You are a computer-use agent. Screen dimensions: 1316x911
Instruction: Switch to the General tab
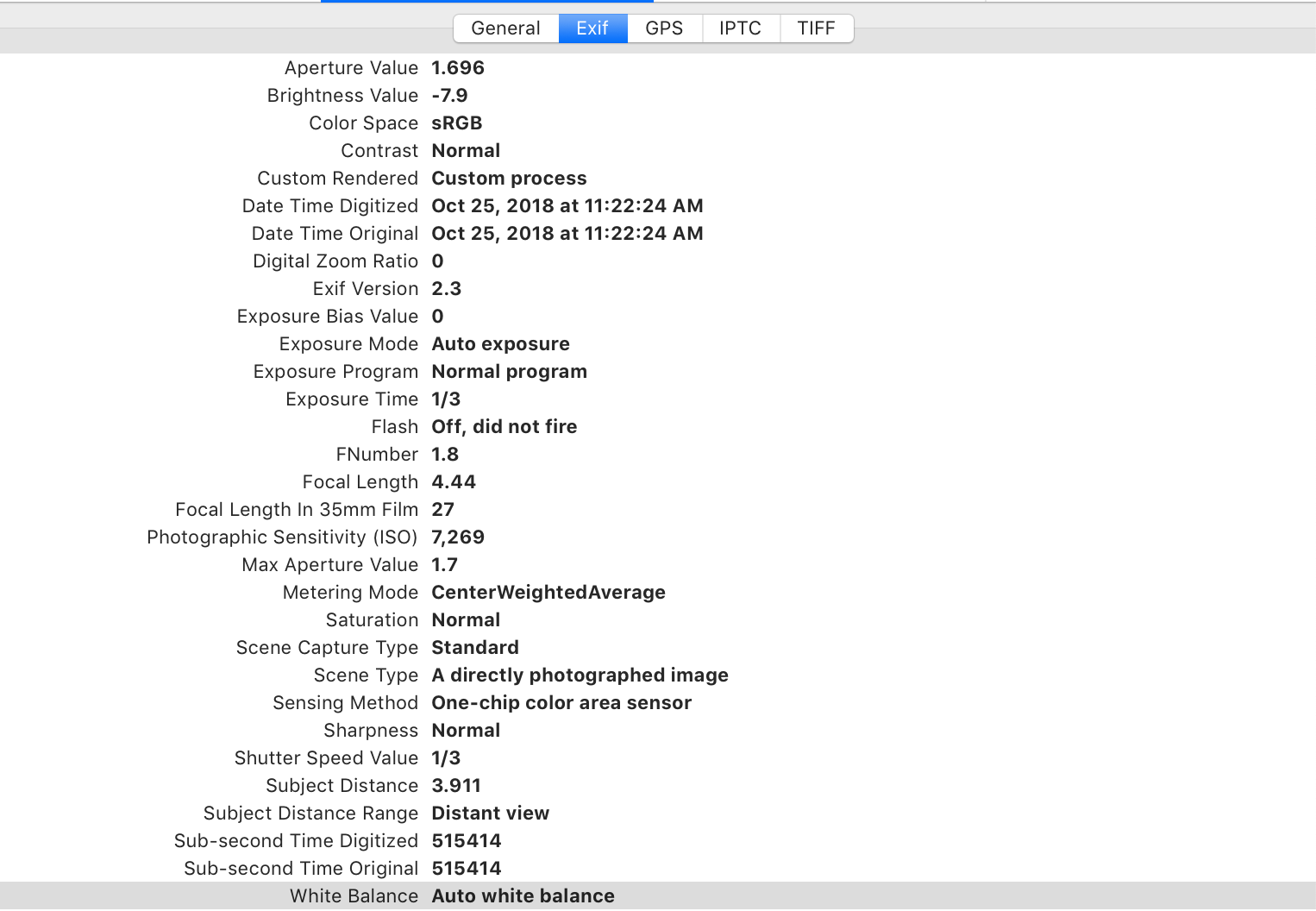click(506, 28)
